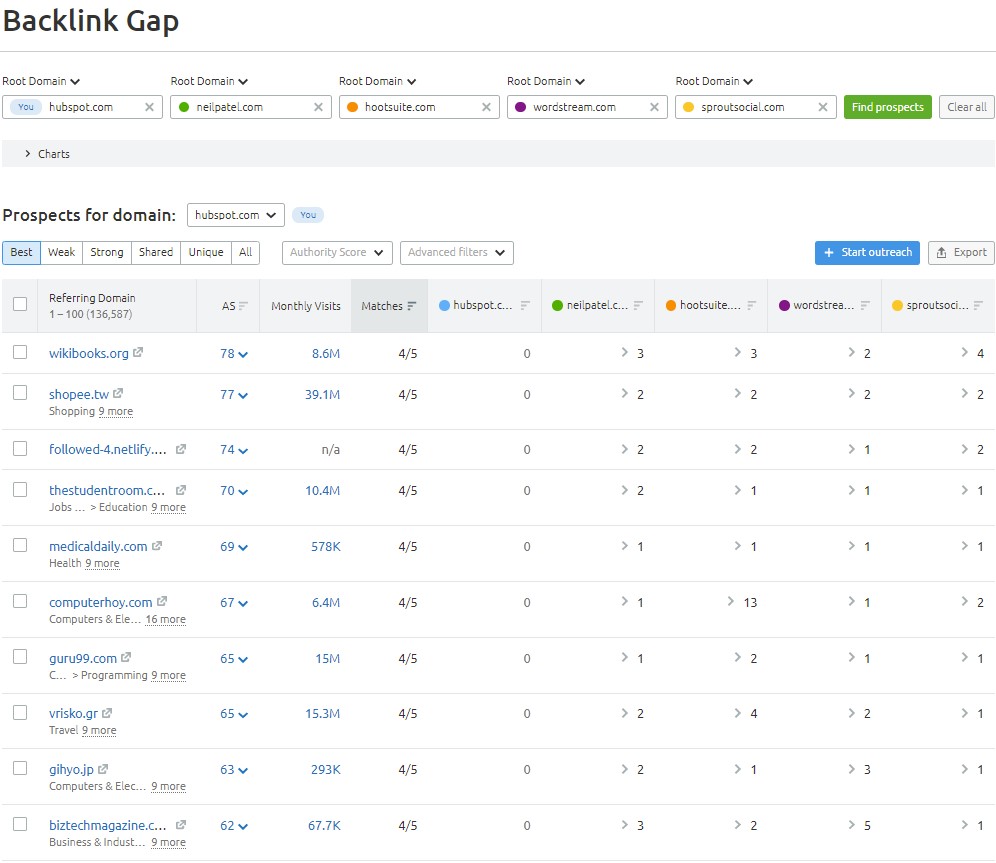Image resolution: width=996 pixels, height=863 pixels.
Task: Tick the wikibooks.org row checkbox
Action: pyautogui.click(x=20, y=352)
